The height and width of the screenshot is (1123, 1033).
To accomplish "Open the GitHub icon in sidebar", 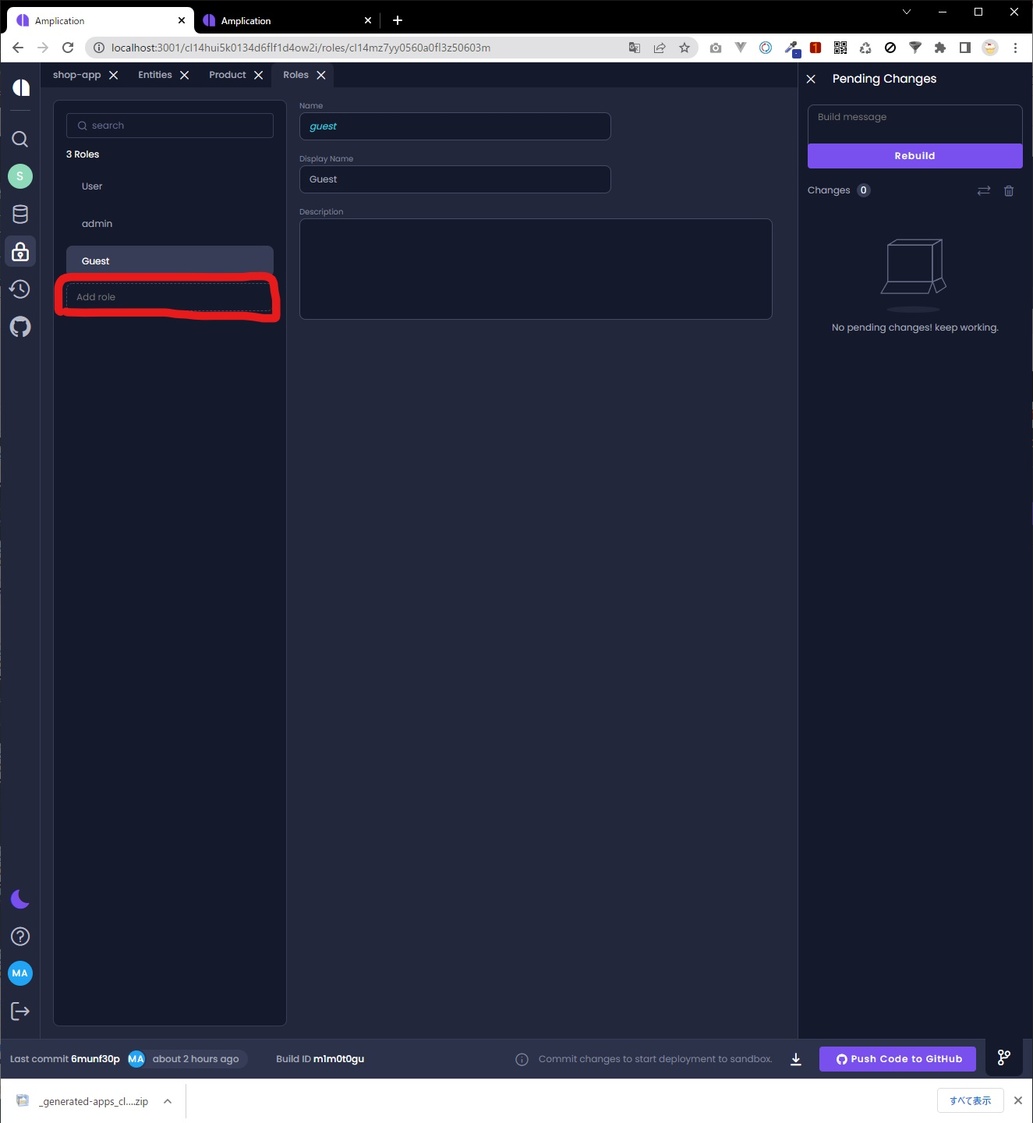I will pyautogui.click(x=20, y=327).
